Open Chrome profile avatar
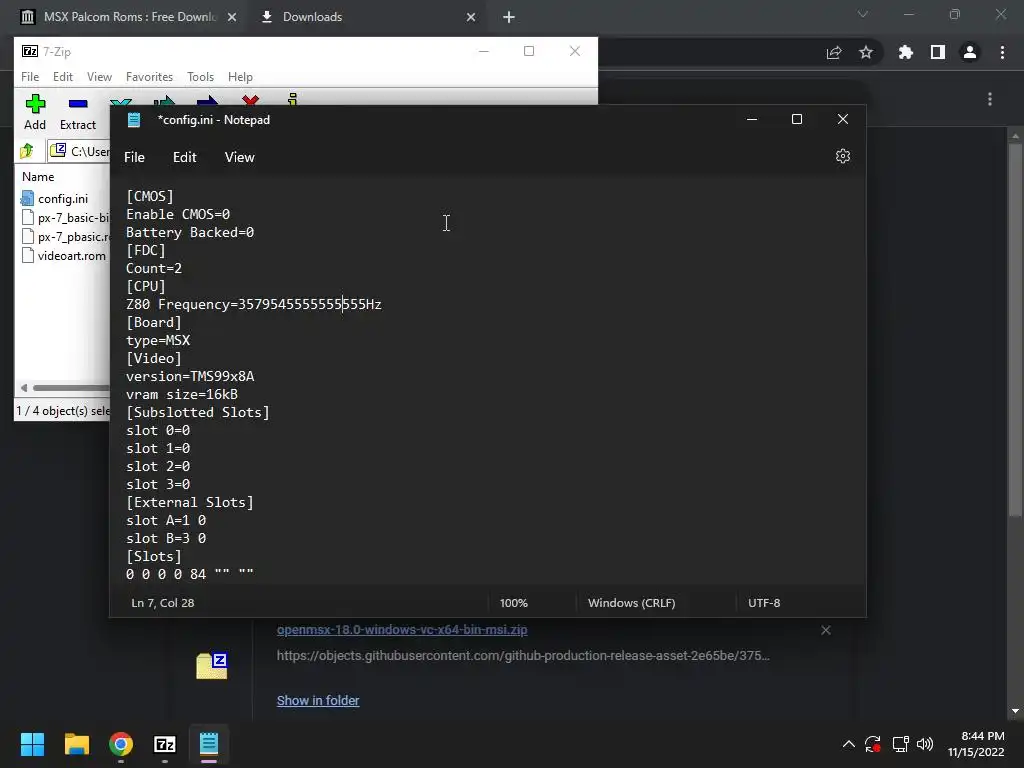 click(x=970, y=52)
